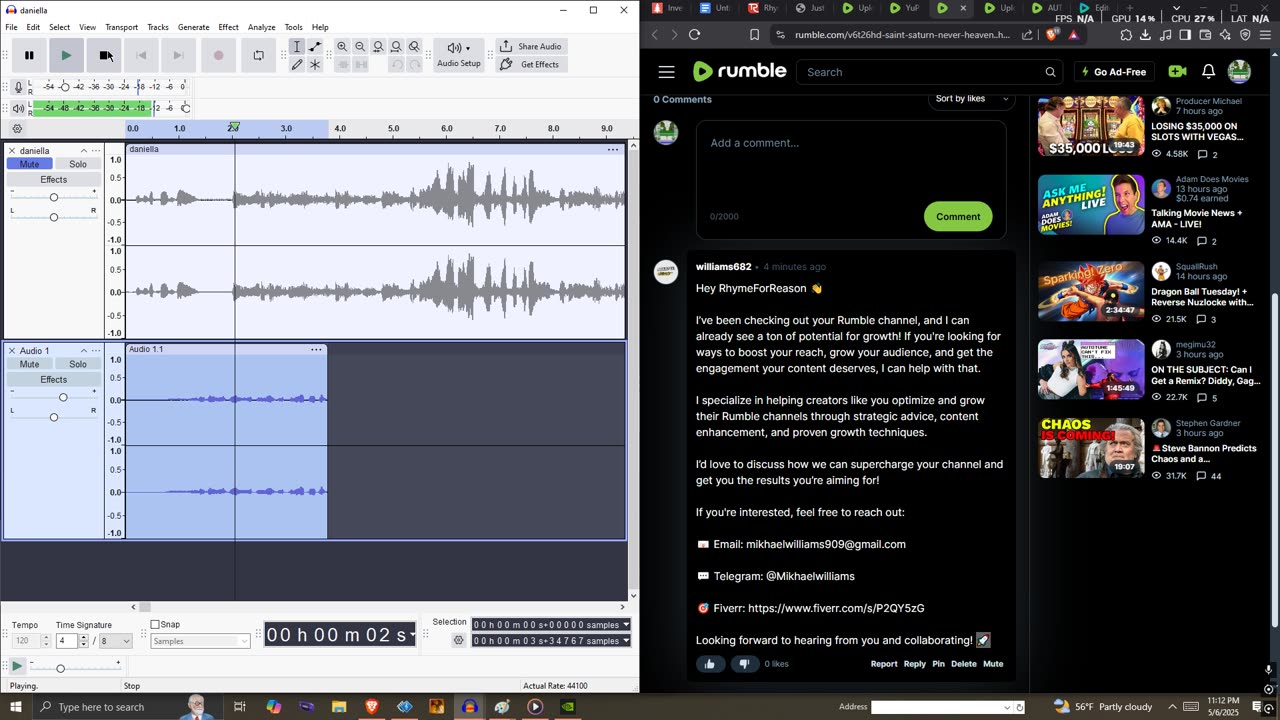Image resolution: width=1280 pixels, height=720 pixels.
Task: Click Go Ad-Free on Rumble
Action: click(x=1113, y=72)
